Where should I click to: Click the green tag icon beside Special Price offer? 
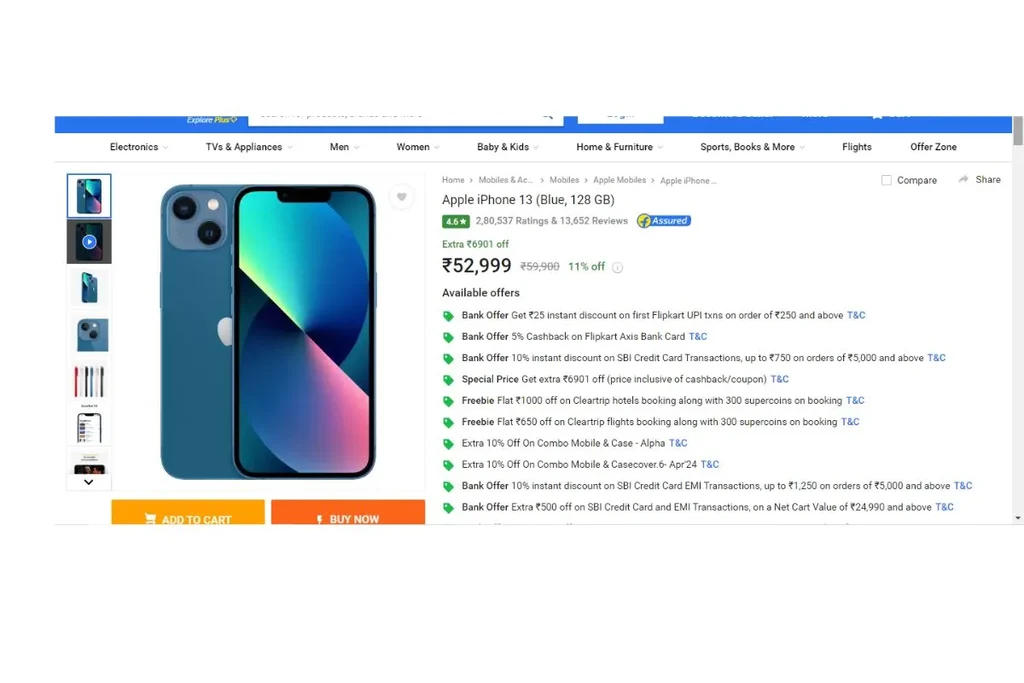448,379
